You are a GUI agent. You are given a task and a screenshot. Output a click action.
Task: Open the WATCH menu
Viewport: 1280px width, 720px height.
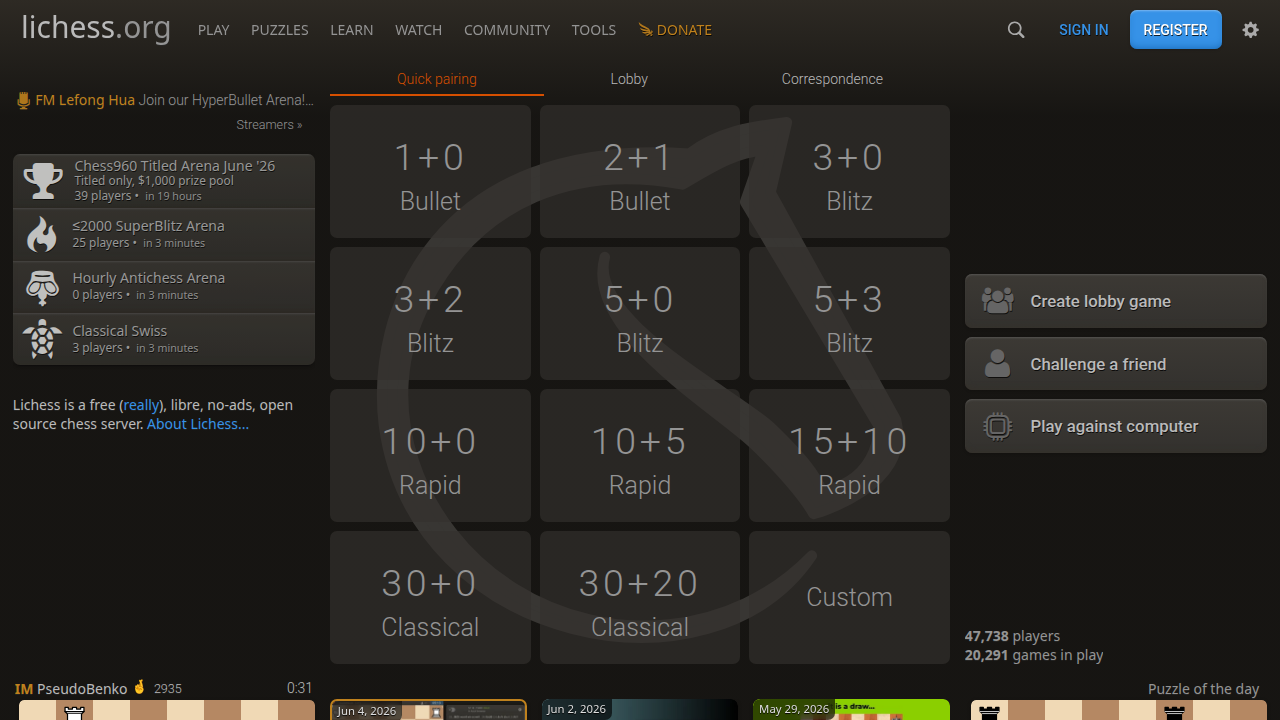pos(419,30)
